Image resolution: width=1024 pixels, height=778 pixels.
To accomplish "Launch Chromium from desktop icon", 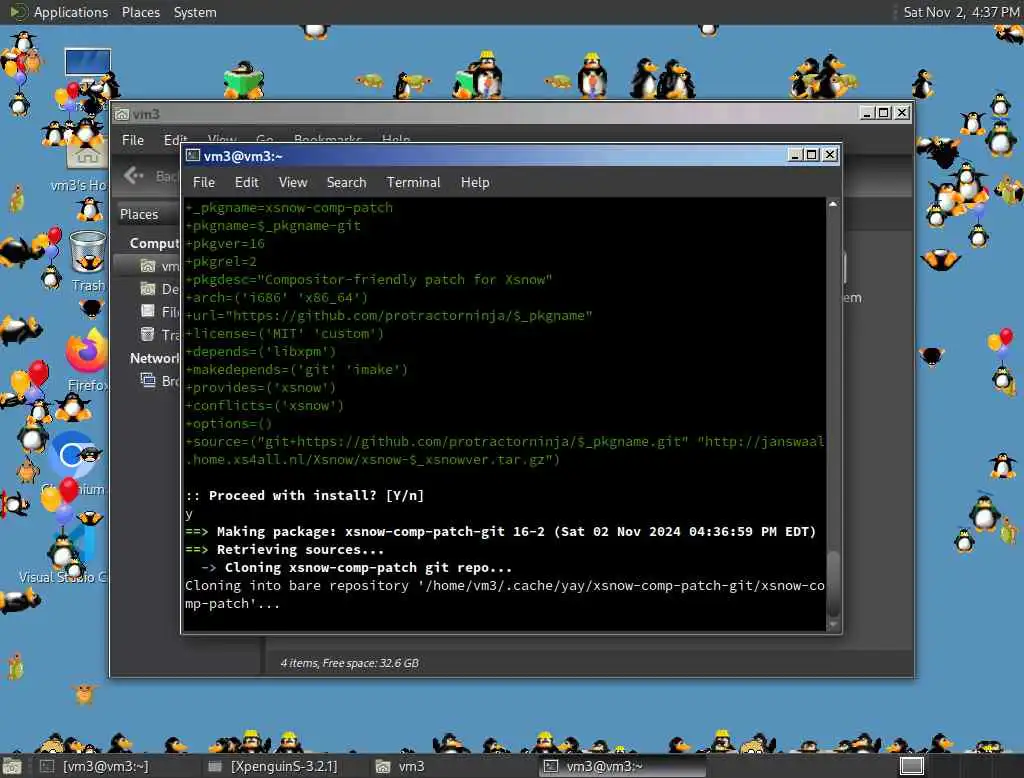I will 73,455.
